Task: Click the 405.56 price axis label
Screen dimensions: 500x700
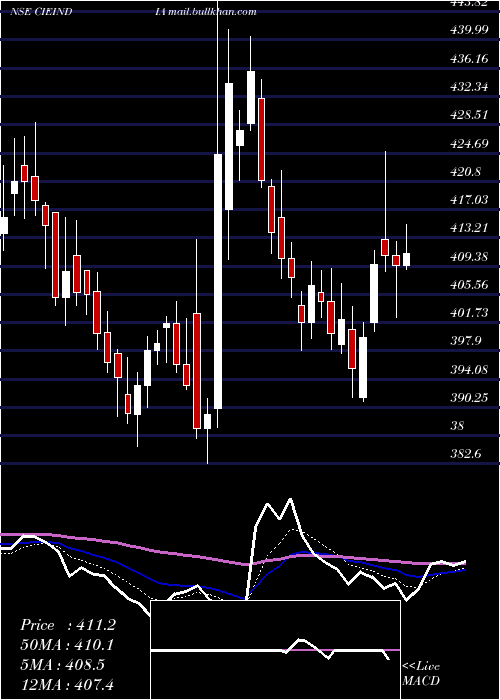Action: pos(468,284)
